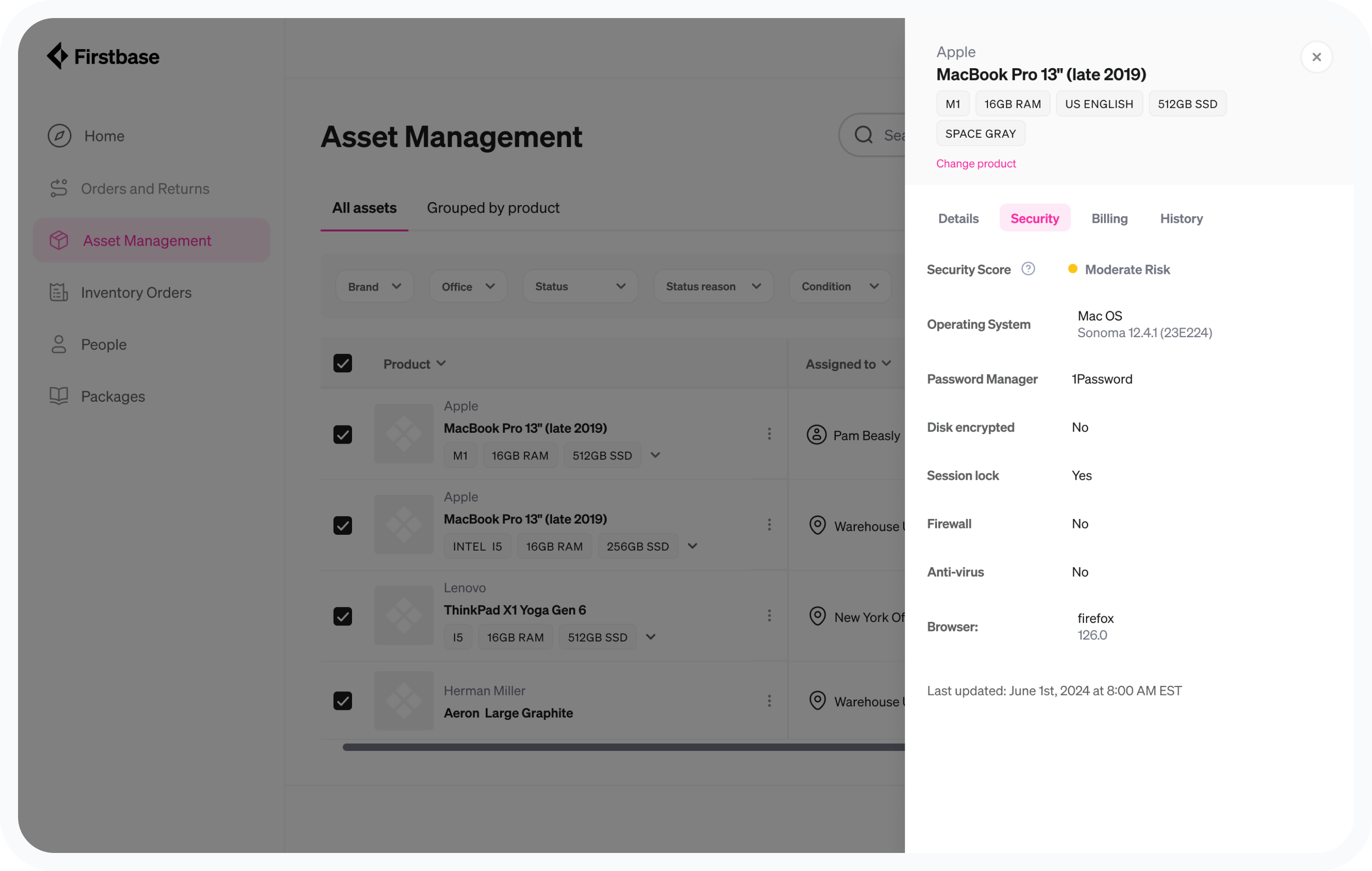Open the kebab menu on the ThinkPad row
The image size is (1372, 871).
click(x=769, y=615)
